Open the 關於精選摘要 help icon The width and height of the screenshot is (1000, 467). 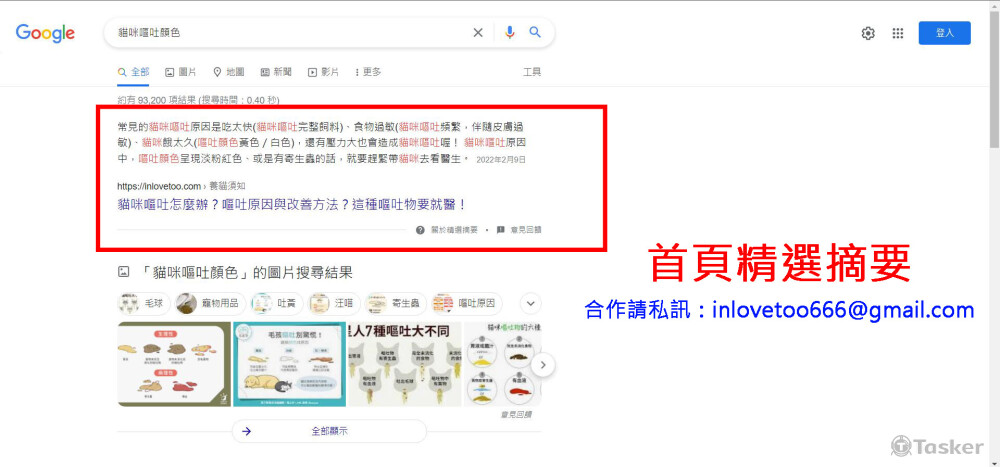tap(420, 230)
